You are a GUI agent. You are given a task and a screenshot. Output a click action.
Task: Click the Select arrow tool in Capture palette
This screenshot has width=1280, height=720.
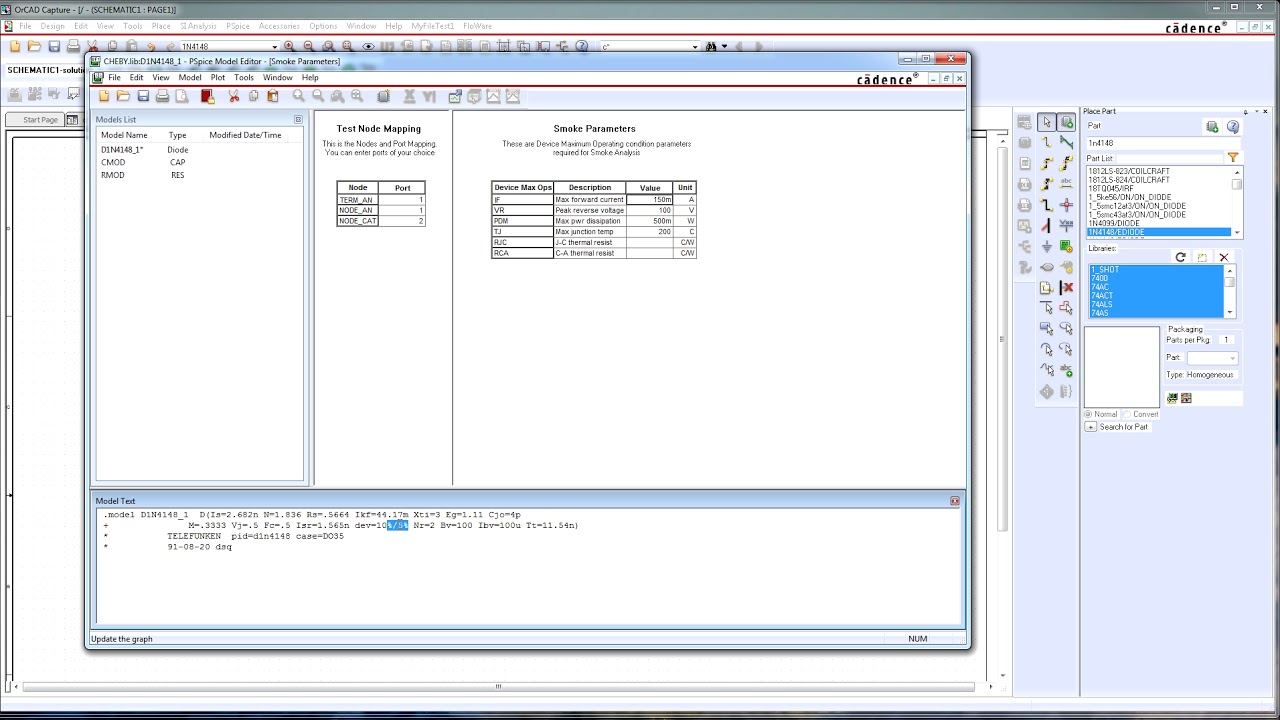coord(1046,122)
